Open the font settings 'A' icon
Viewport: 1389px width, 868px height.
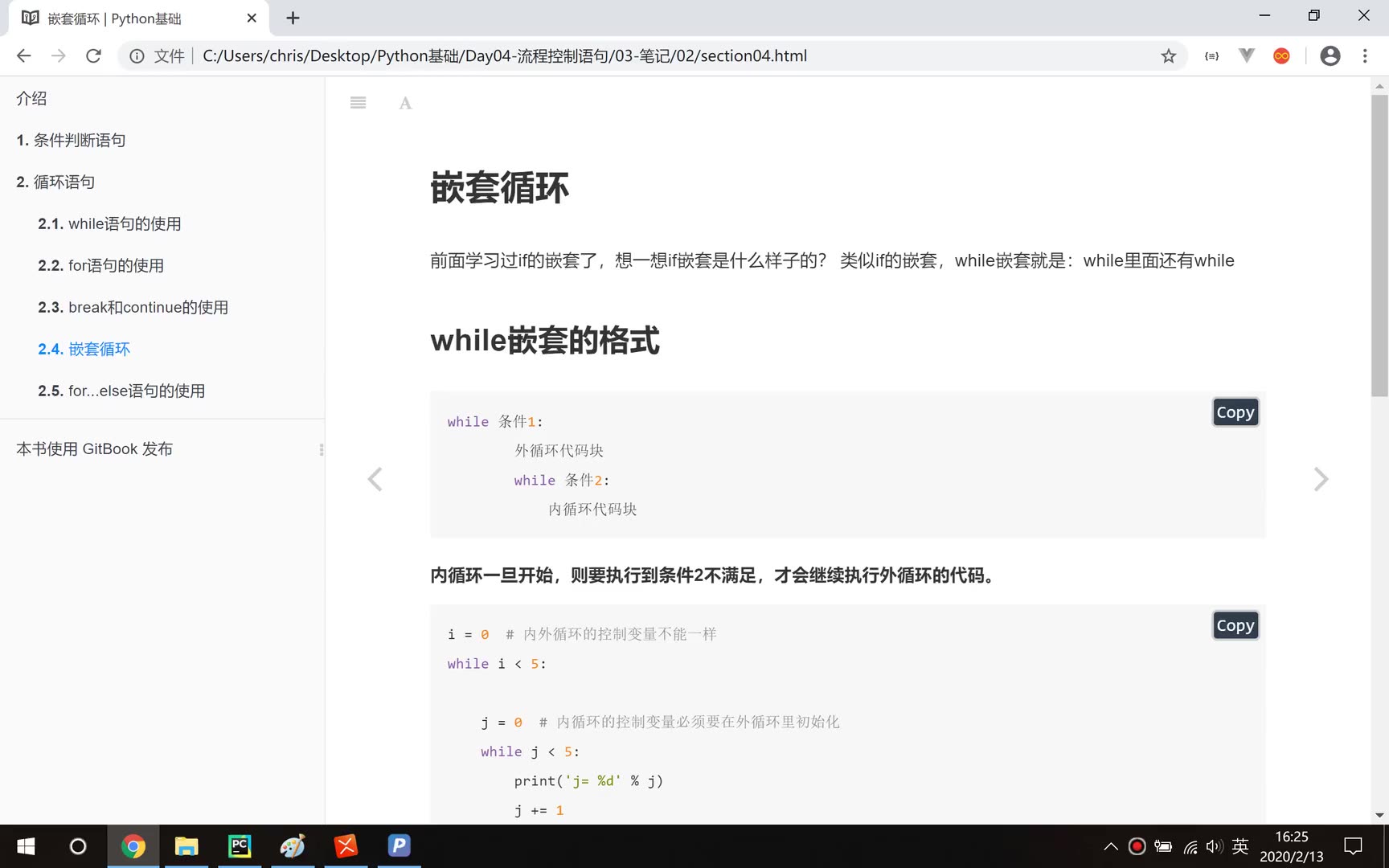[x=405, y=103]
